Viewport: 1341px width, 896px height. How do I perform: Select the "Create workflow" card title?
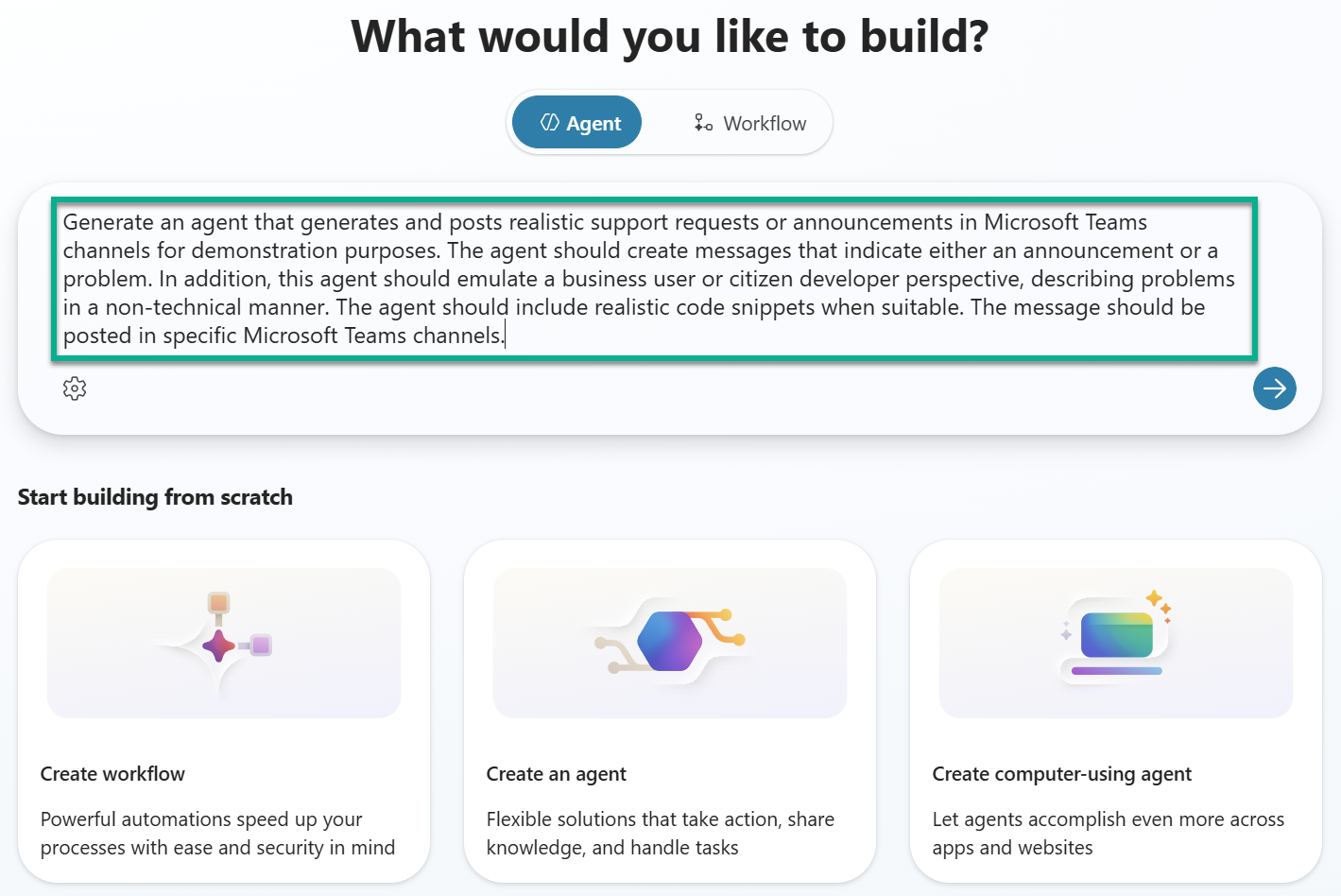pyautogui.click(x=112, y=774)
